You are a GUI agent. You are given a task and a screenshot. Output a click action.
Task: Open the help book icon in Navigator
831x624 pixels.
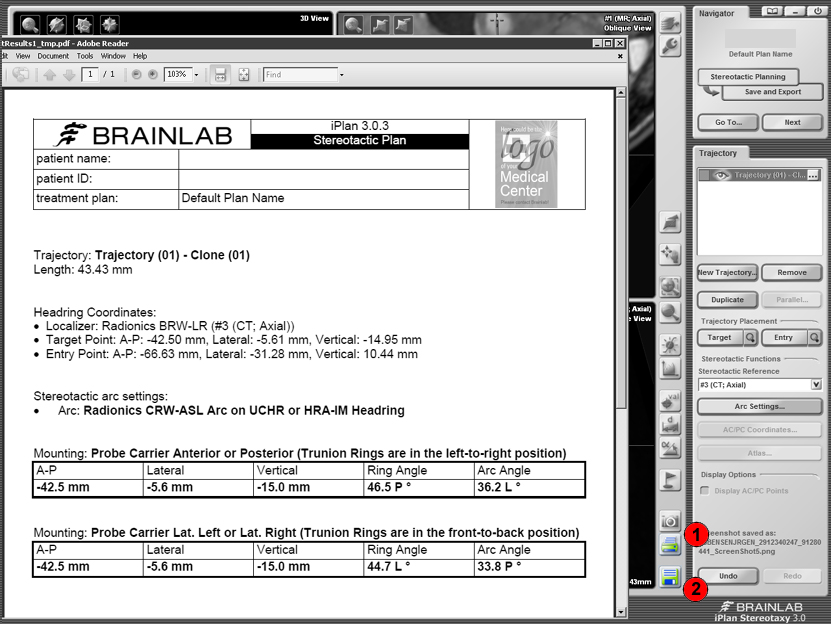771,12
